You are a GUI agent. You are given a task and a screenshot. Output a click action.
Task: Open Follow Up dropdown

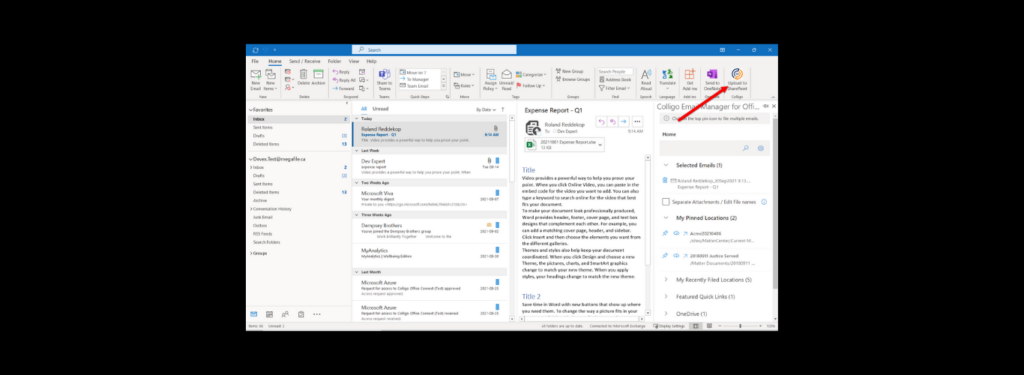tap(530, 86)
